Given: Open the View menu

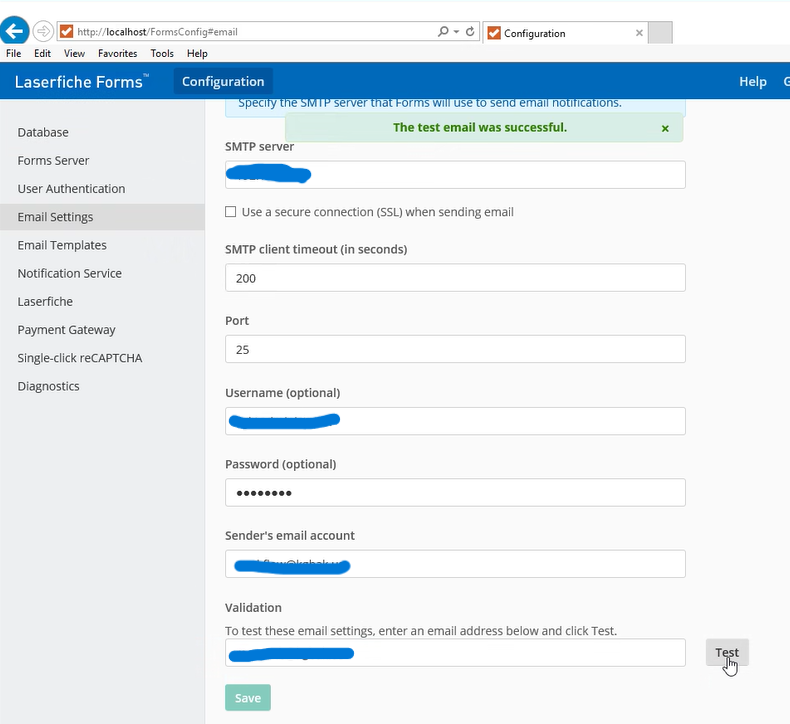Looking at the screenshot, I should (74, 53).
